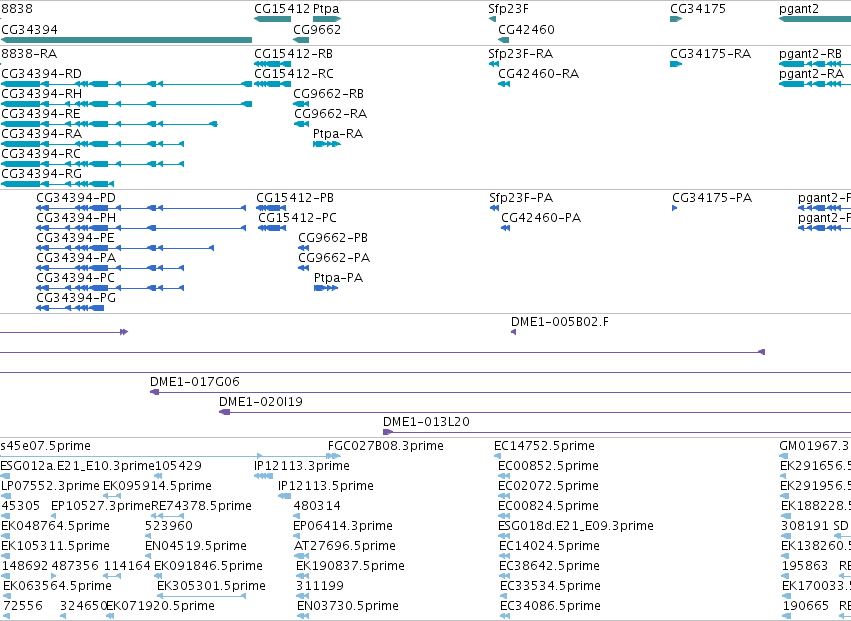Select feature labeled 480314

pos(317,506)
